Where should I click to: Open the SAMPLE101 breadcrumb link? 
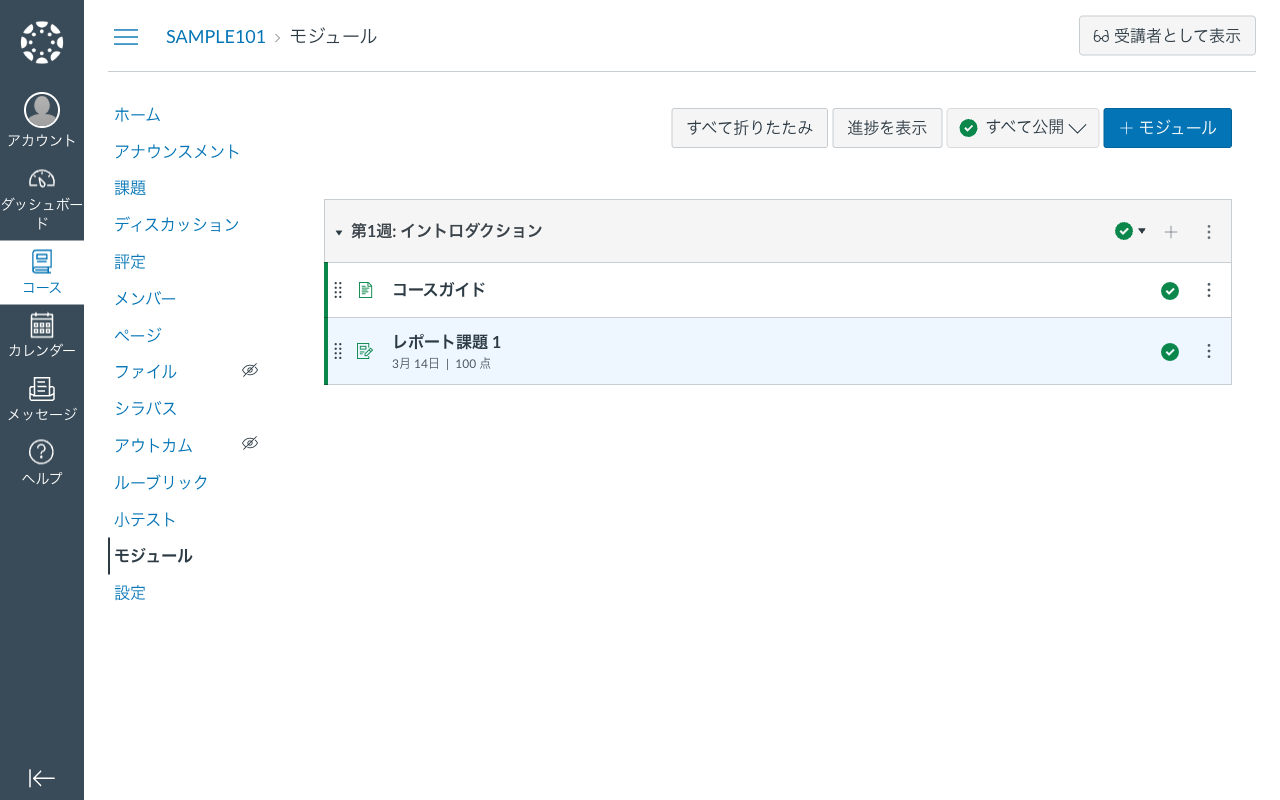(x=216, y=36)
